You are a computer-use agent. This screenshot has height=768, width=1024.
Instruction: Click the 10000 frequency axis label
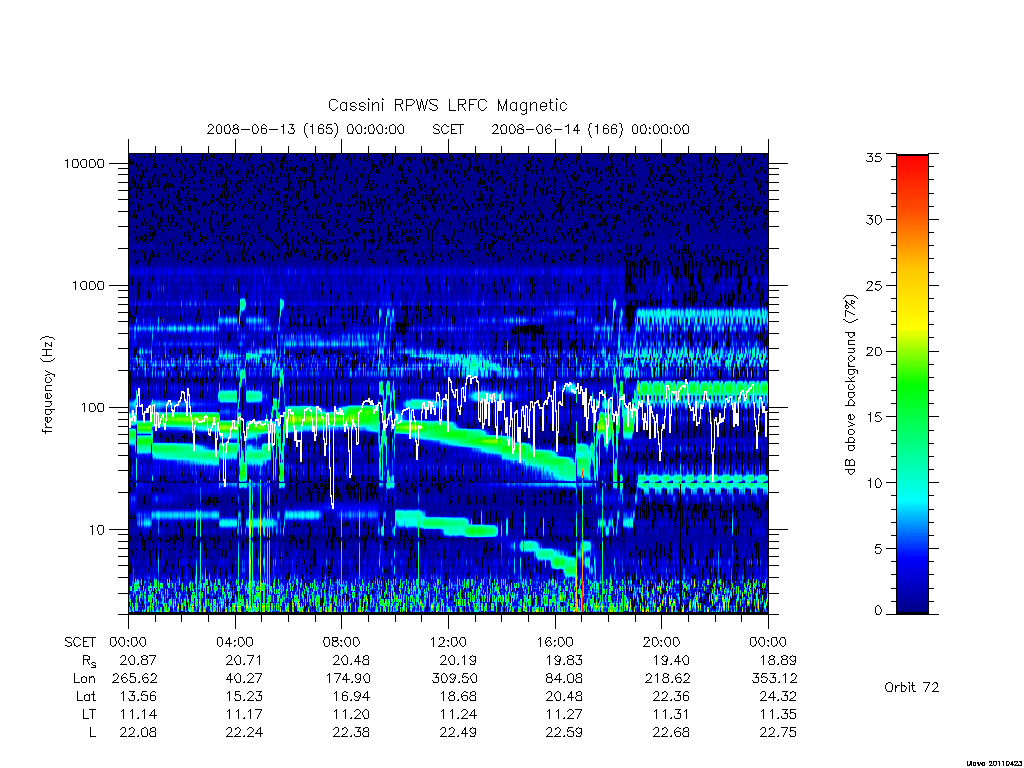point(84,163)
